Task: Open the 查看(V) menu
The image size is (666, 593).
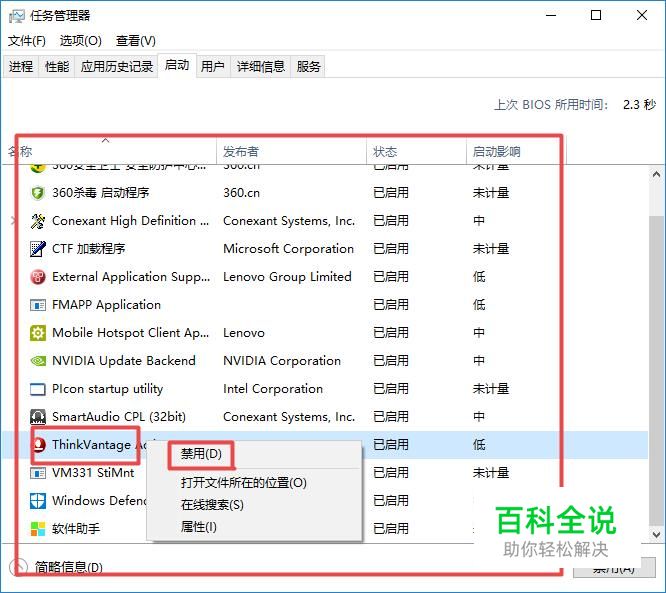Action: pos(135,41)
